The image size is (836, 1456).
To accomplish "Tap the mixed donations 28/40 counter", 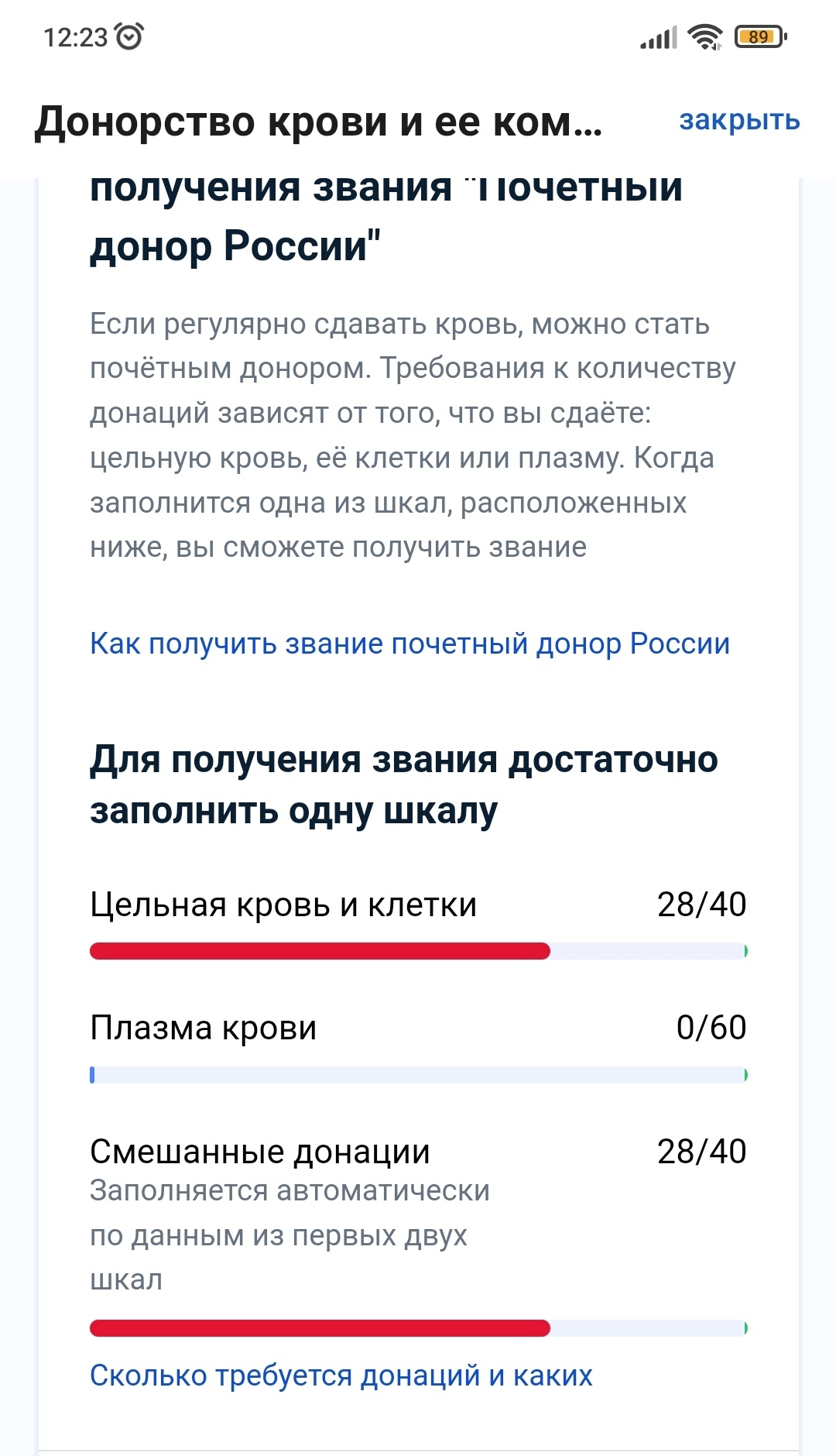I will click(x=701, y=1152).
